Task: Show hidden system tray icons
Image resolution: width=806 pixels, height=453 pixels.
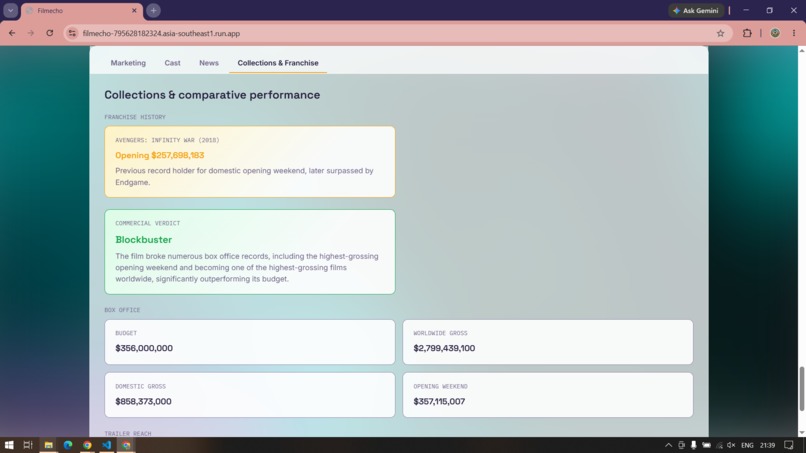Action: [668, 445]
